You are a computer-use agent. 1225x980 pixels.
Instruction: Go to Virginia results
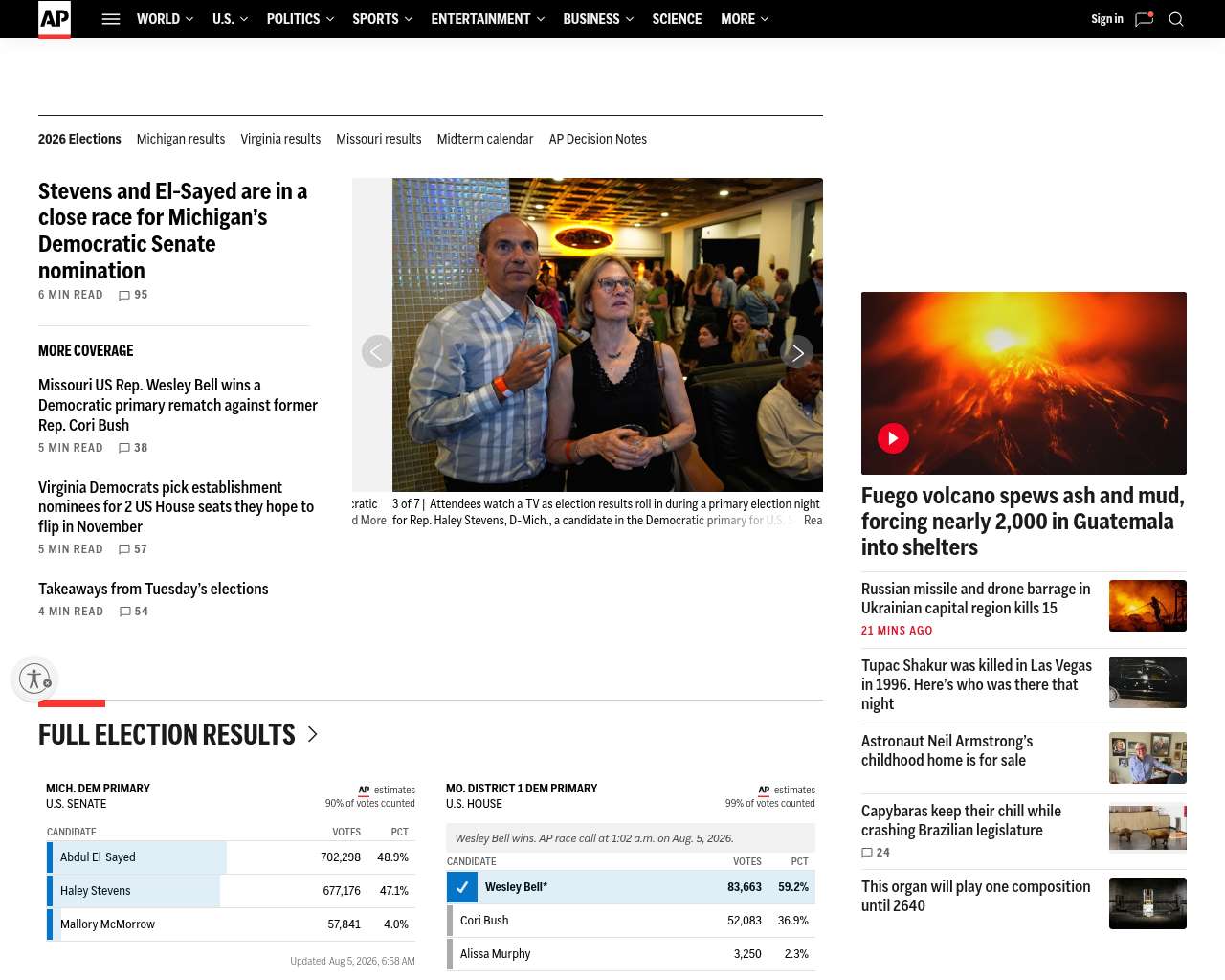coord(280,139)
